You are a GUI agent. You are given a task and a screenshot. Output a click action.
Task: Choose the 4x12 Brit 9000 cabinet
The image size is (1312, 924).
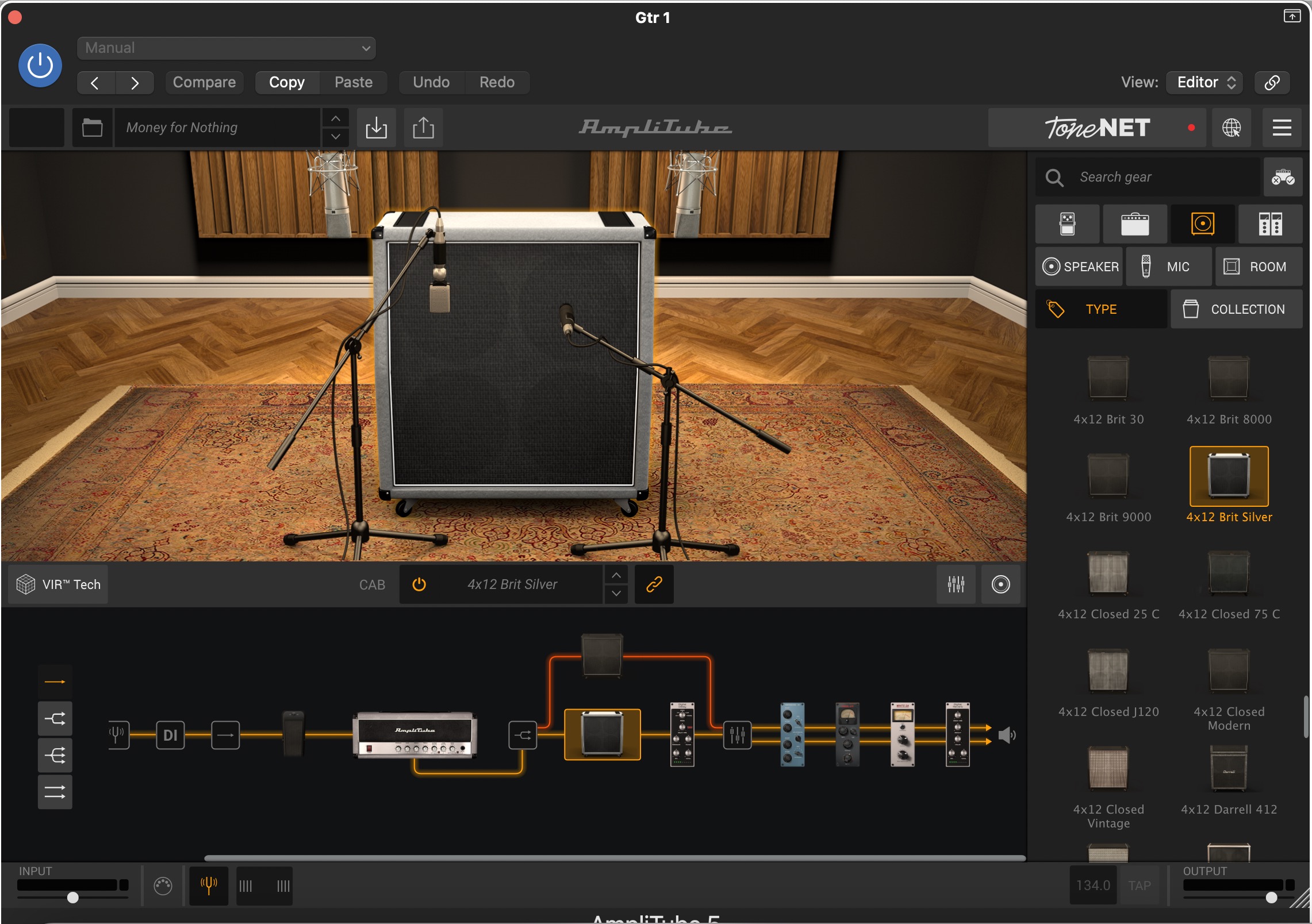pyautogui.click(x=1108, y=488)
